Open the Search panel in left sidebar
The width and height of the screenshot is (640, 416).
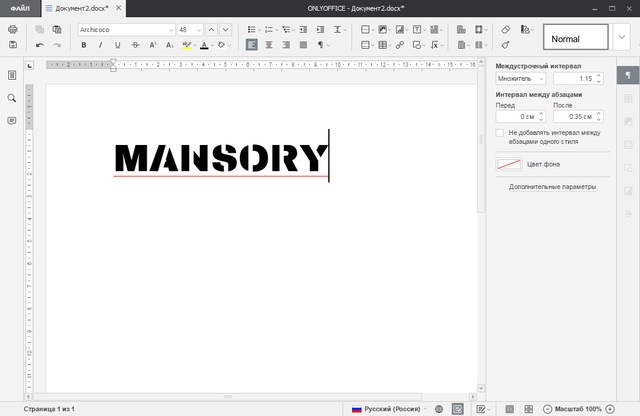pyautogui.click(x=12, y=99)
